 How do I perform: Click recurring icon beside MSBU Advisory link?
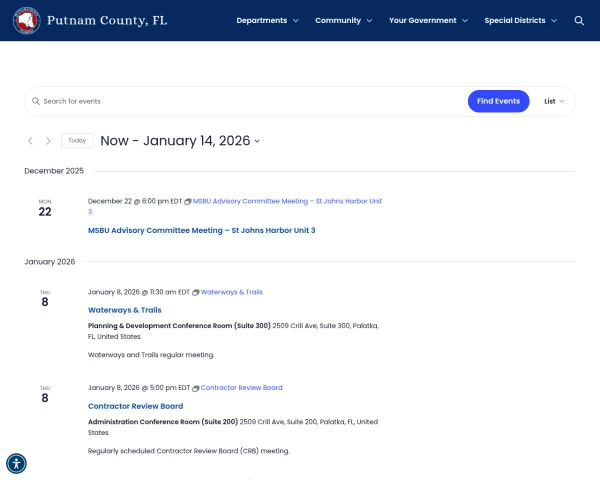[x=188, y=202]
